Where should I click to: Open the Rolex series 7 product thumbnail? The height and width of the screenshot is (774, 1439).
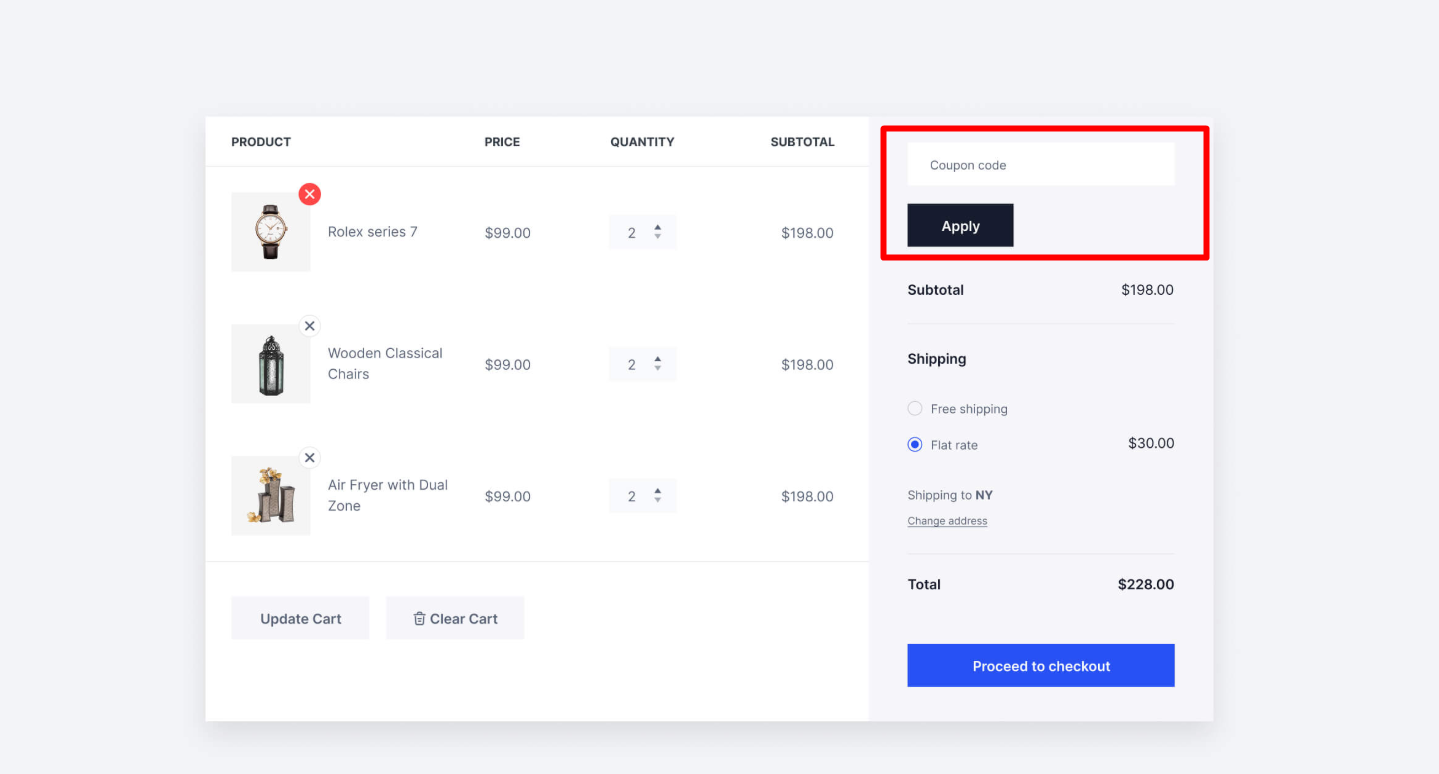pos(270,232)
